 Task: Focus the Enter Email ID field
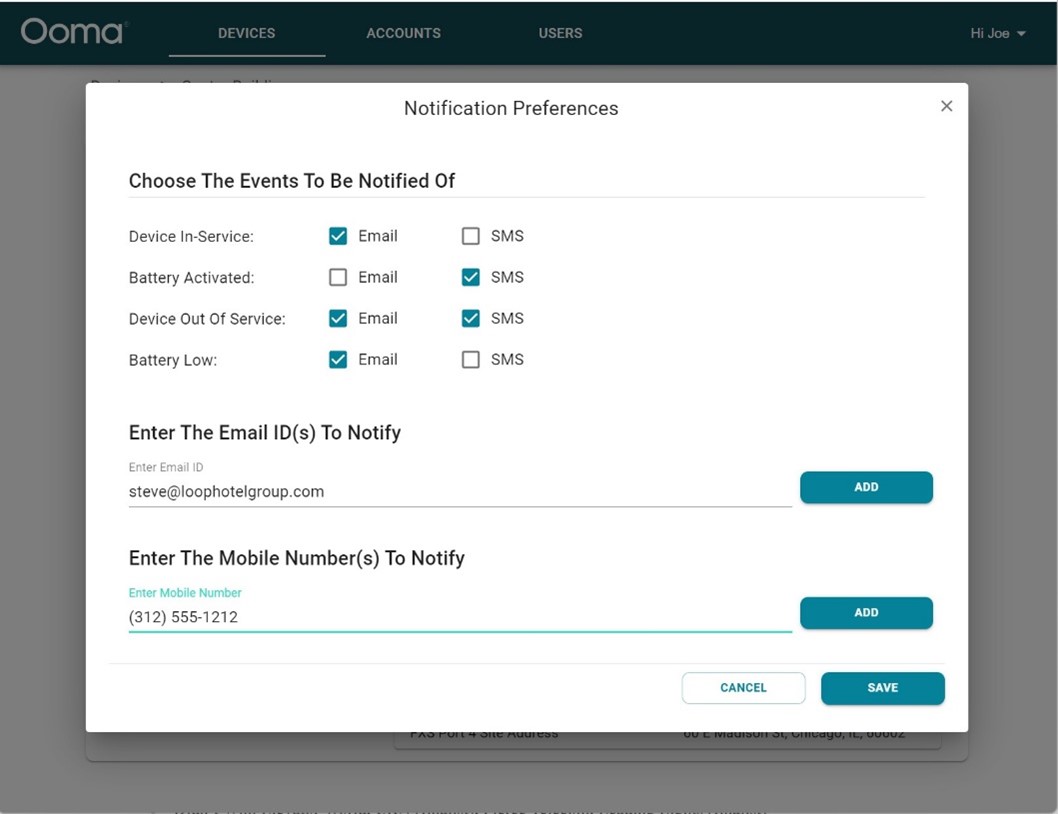(x=460, y=491)
